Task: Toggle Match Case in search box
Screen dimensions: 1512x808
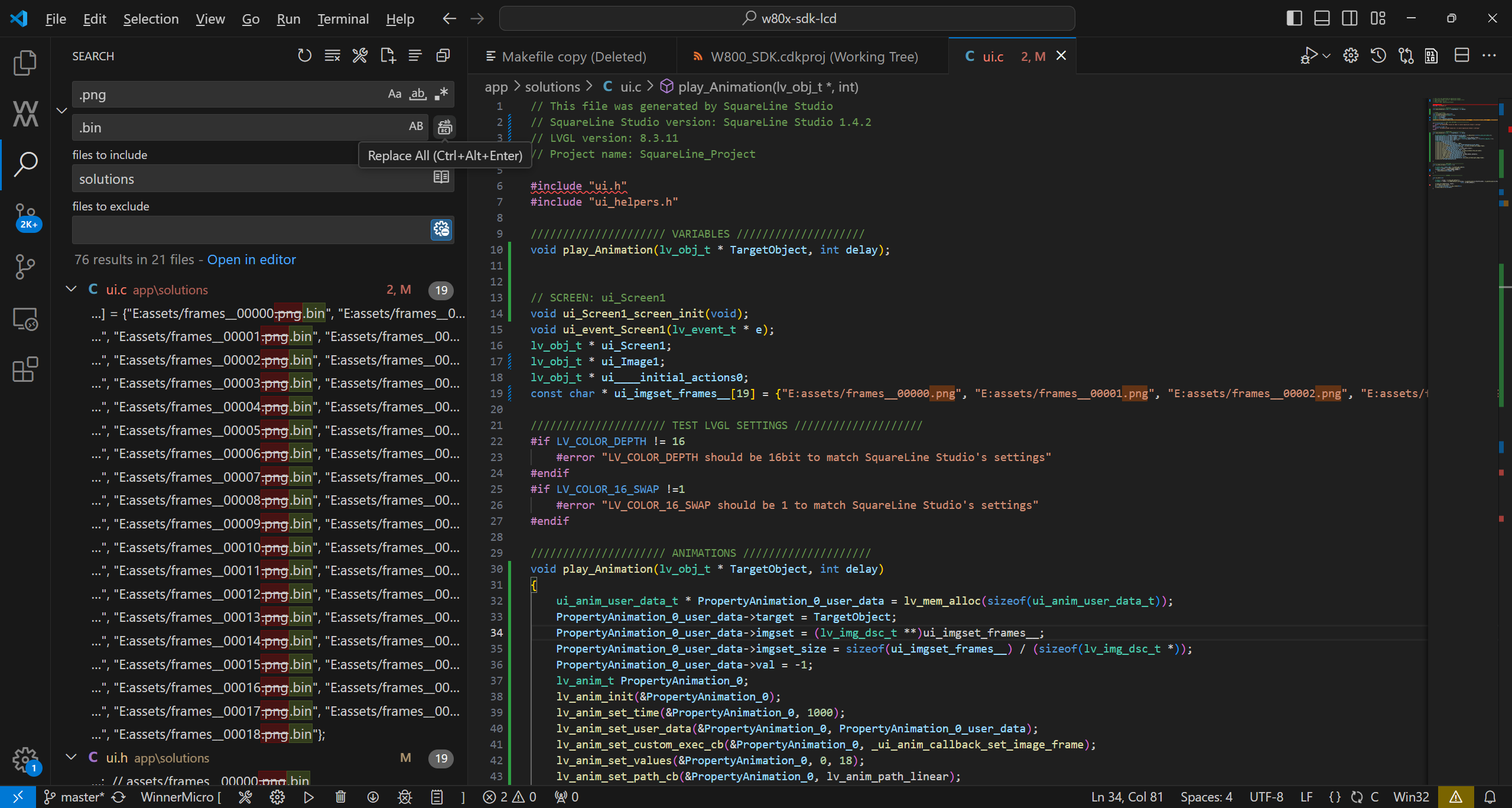Action: tap(395, 94)
